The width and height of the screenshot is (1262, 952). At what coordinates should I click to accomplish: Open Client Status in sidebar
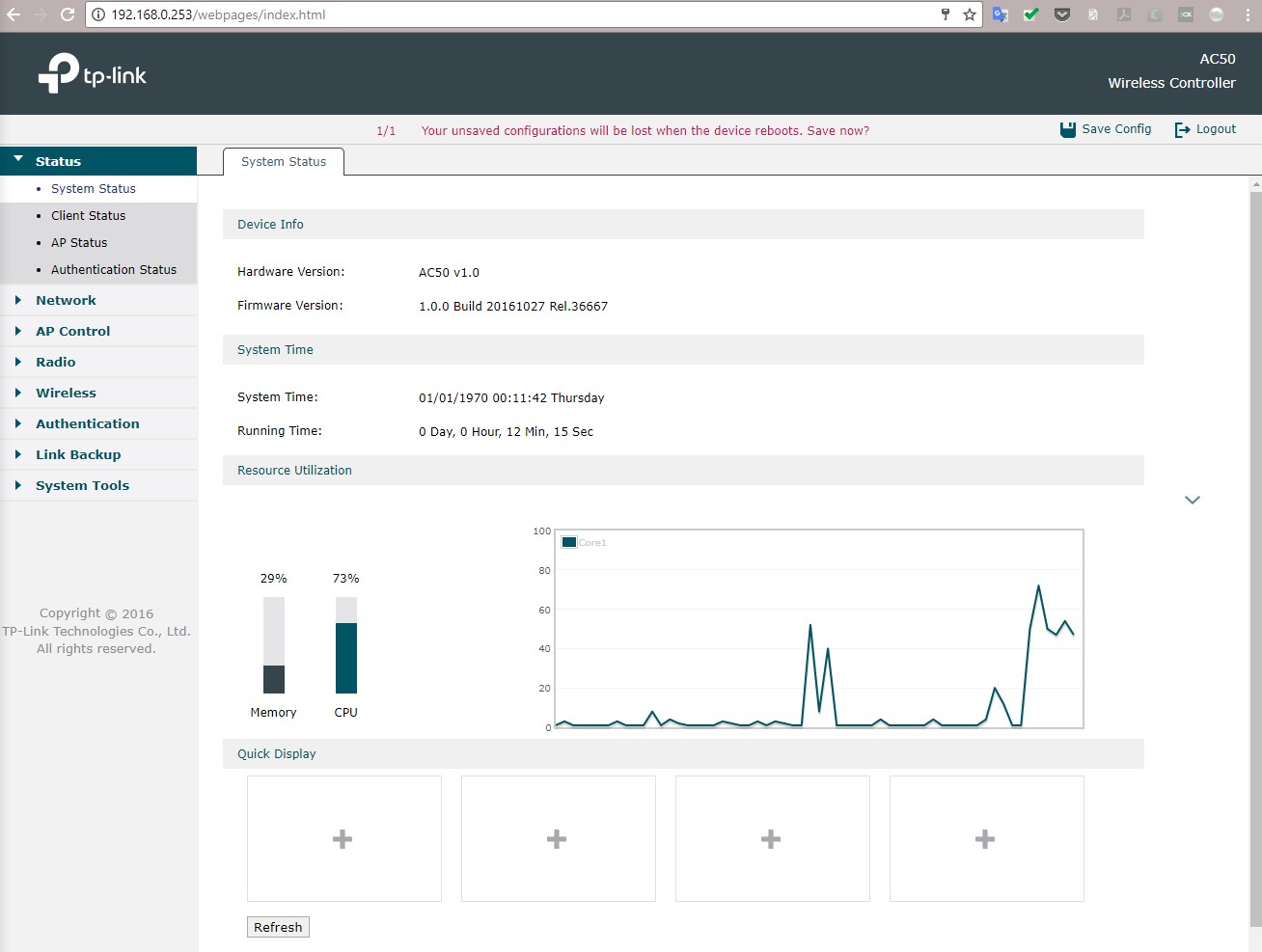pyautogui.click(x=88, y=215)
